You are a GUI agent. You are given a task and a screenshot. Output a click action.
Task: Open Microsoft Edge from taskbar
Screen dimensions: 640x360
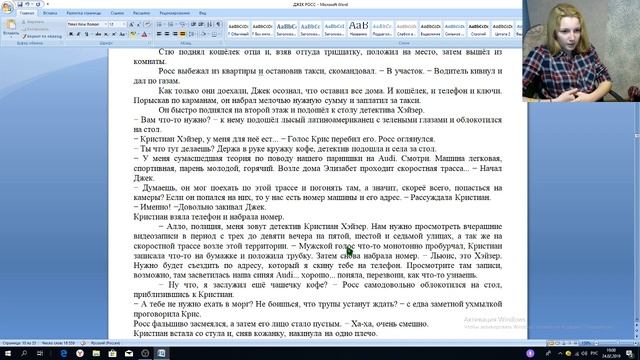point(64,353)
